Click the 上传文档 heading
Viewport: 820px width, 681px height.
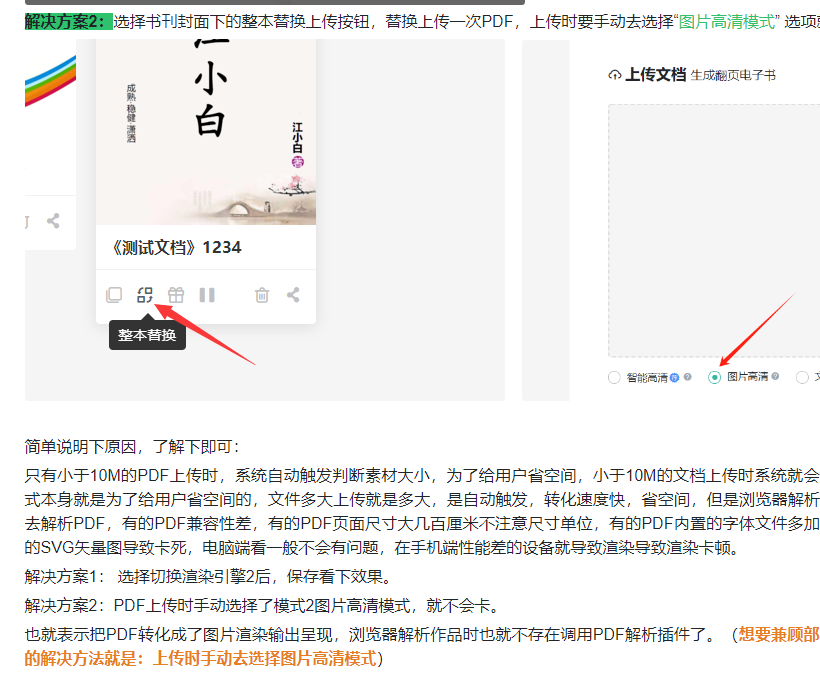pos(656,75)
